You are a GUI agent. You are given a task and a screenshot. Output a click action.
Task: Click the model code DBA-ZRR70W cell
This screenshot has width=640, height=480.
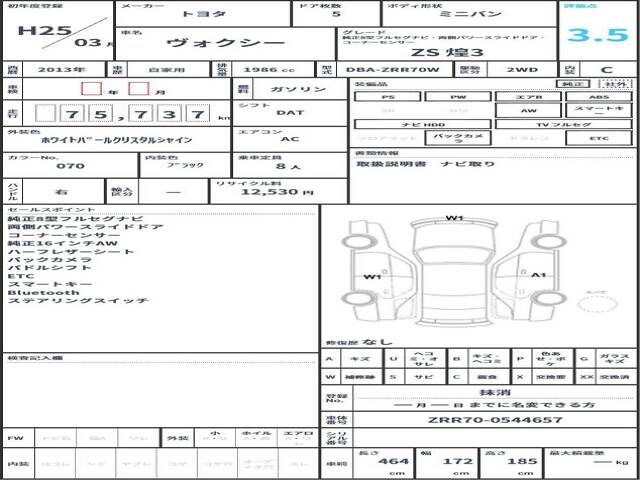(378, 70)
